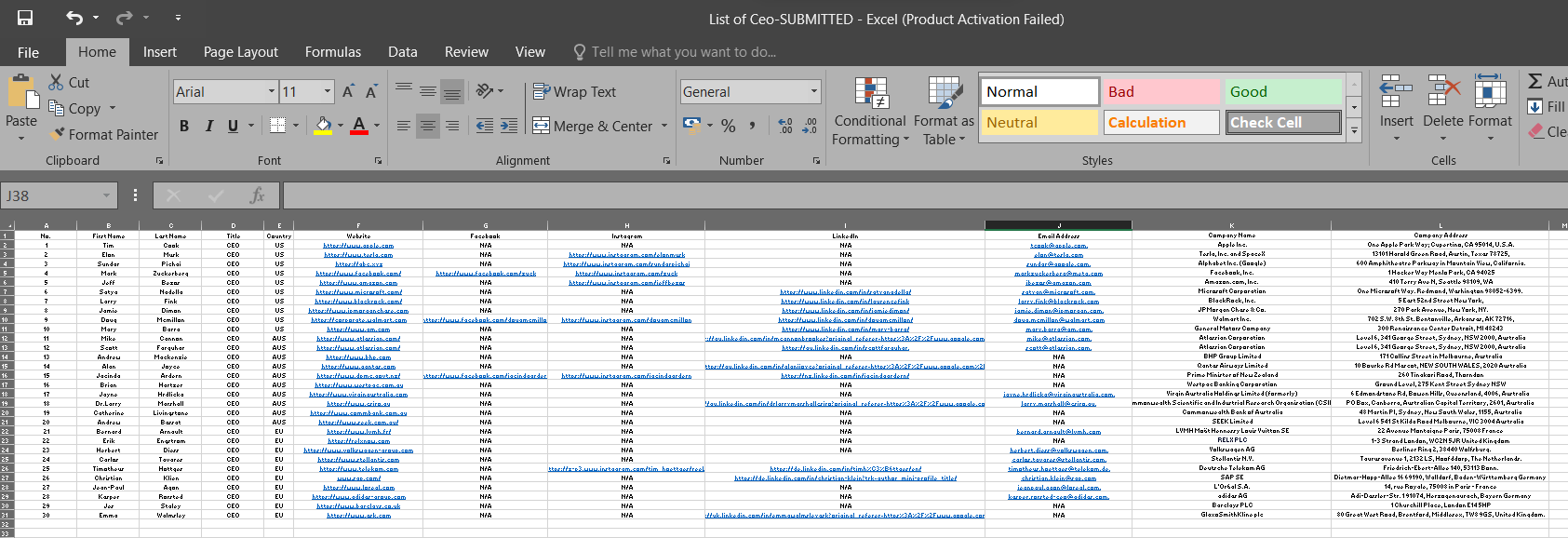The image size is (1568, 538).
Task: Click Increase Font Size icon
Action: click(348, 91)
